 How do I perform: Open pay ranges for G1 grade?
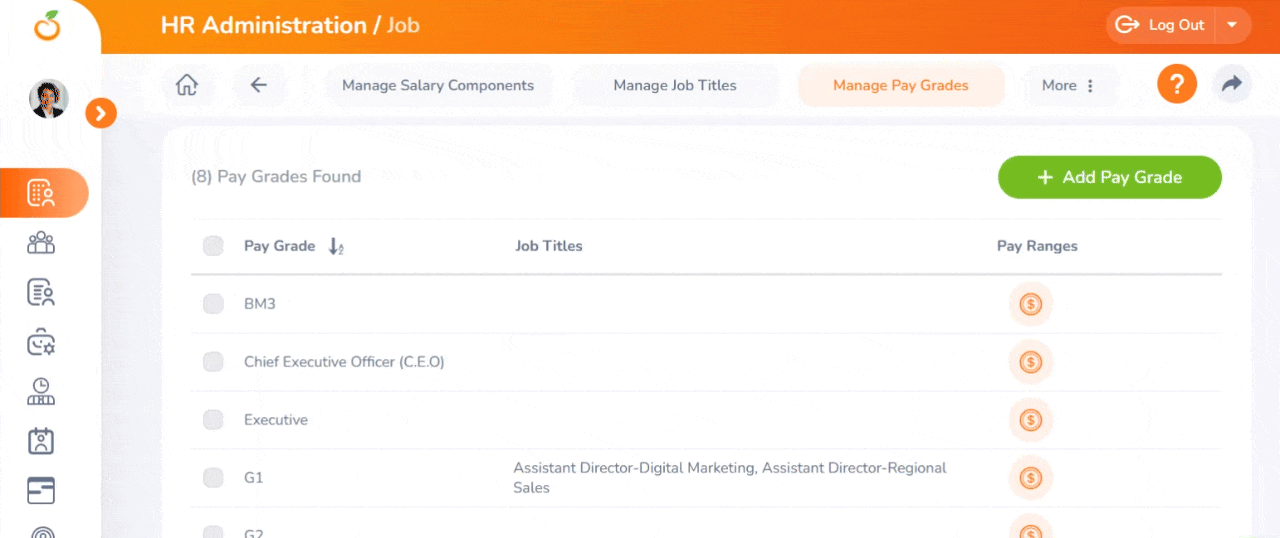[1031, 478]
